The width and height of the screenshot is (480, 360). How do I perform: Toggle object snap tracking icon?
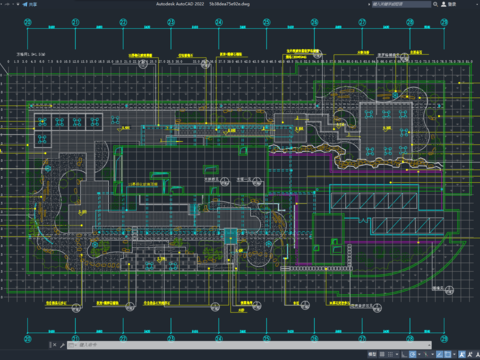coord(440,354)
